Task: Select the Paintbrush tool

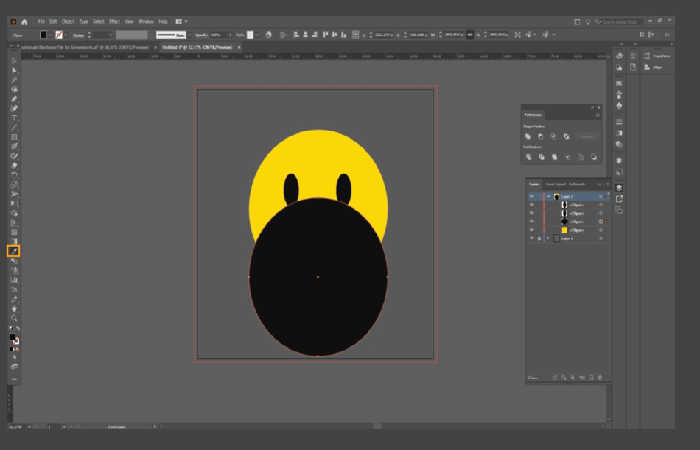Action: [14, 146]
